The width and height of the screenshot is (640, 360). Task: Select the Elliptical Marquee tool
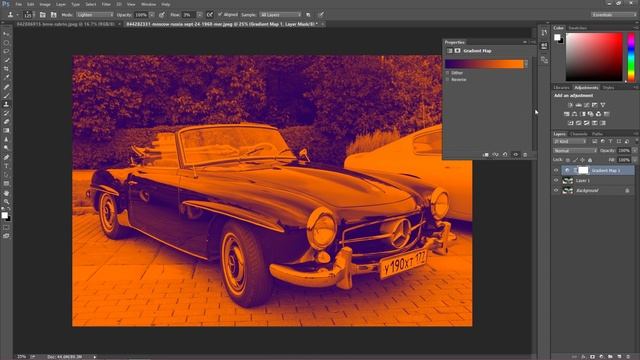6,43
